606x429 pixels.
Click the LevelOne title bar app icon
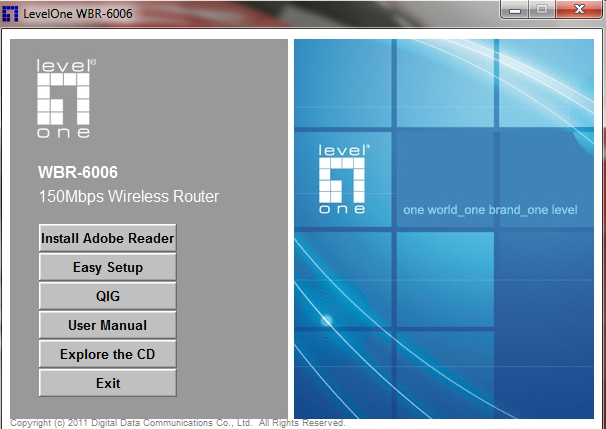[x=10, y=14]
